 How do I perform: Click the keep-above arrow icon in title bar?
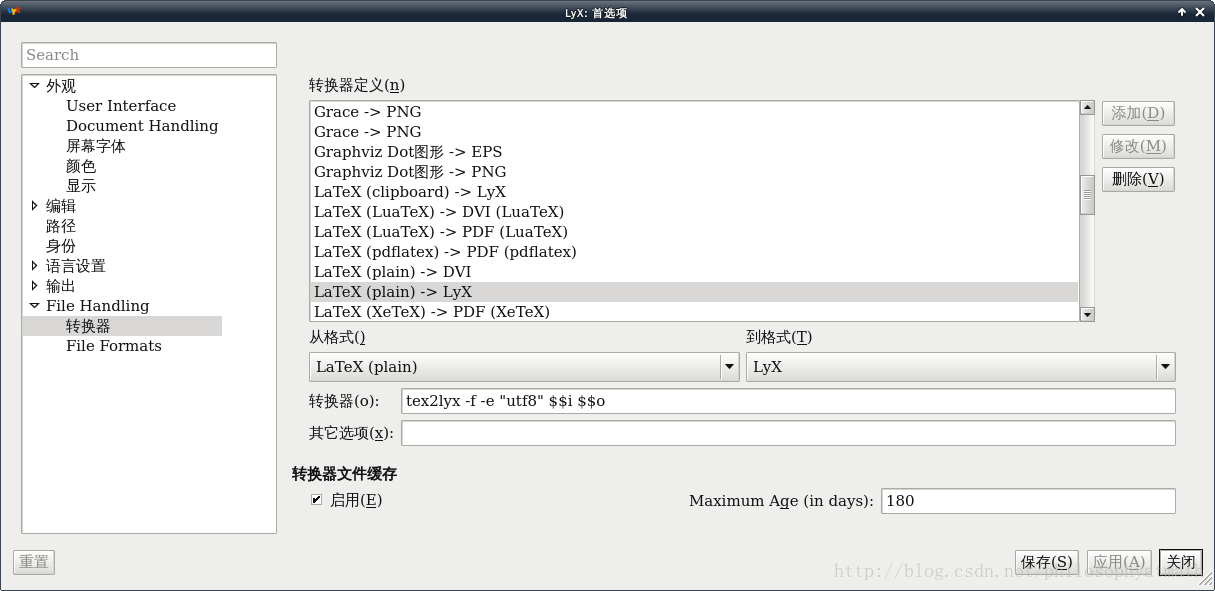coord(1182,12)
